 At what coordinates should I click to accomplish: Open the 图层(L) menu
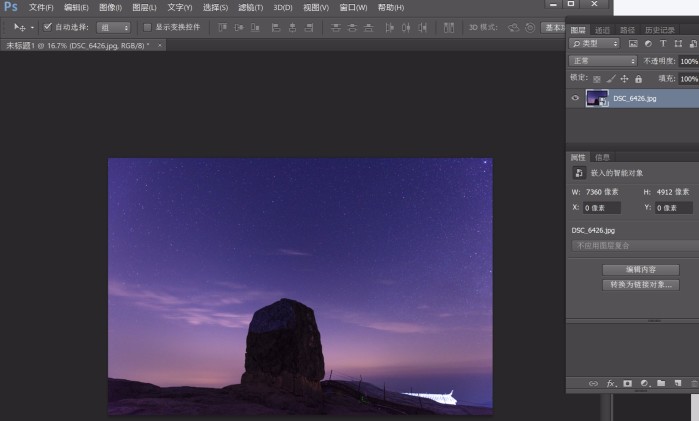(x=144, y=8)
